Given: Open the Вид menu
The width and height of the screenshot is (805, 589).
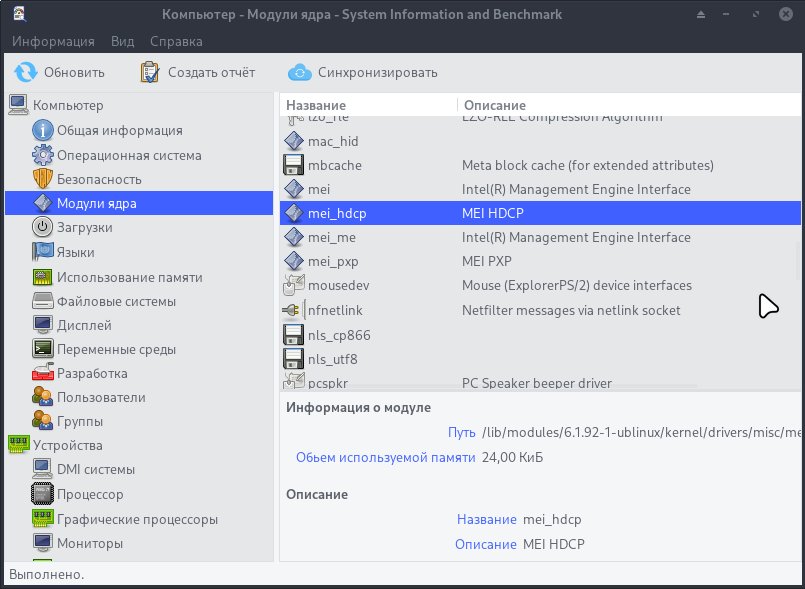Looking at the screenshot, I should click(122, 41).
